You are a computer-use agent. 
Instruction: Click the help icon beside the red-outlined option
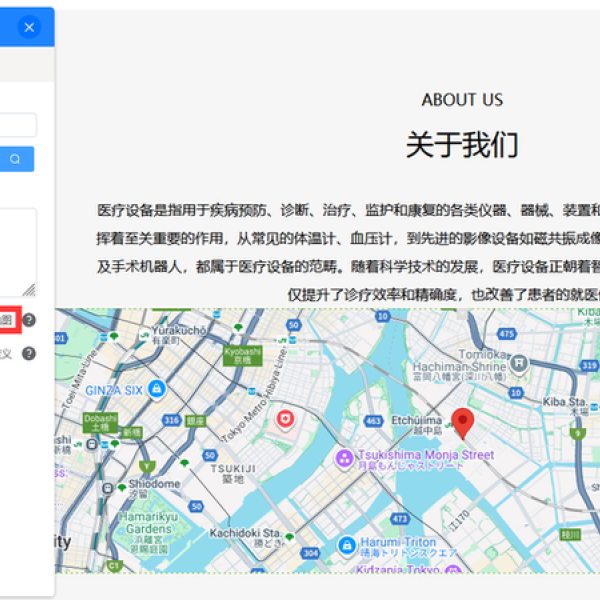coord(30,320)
